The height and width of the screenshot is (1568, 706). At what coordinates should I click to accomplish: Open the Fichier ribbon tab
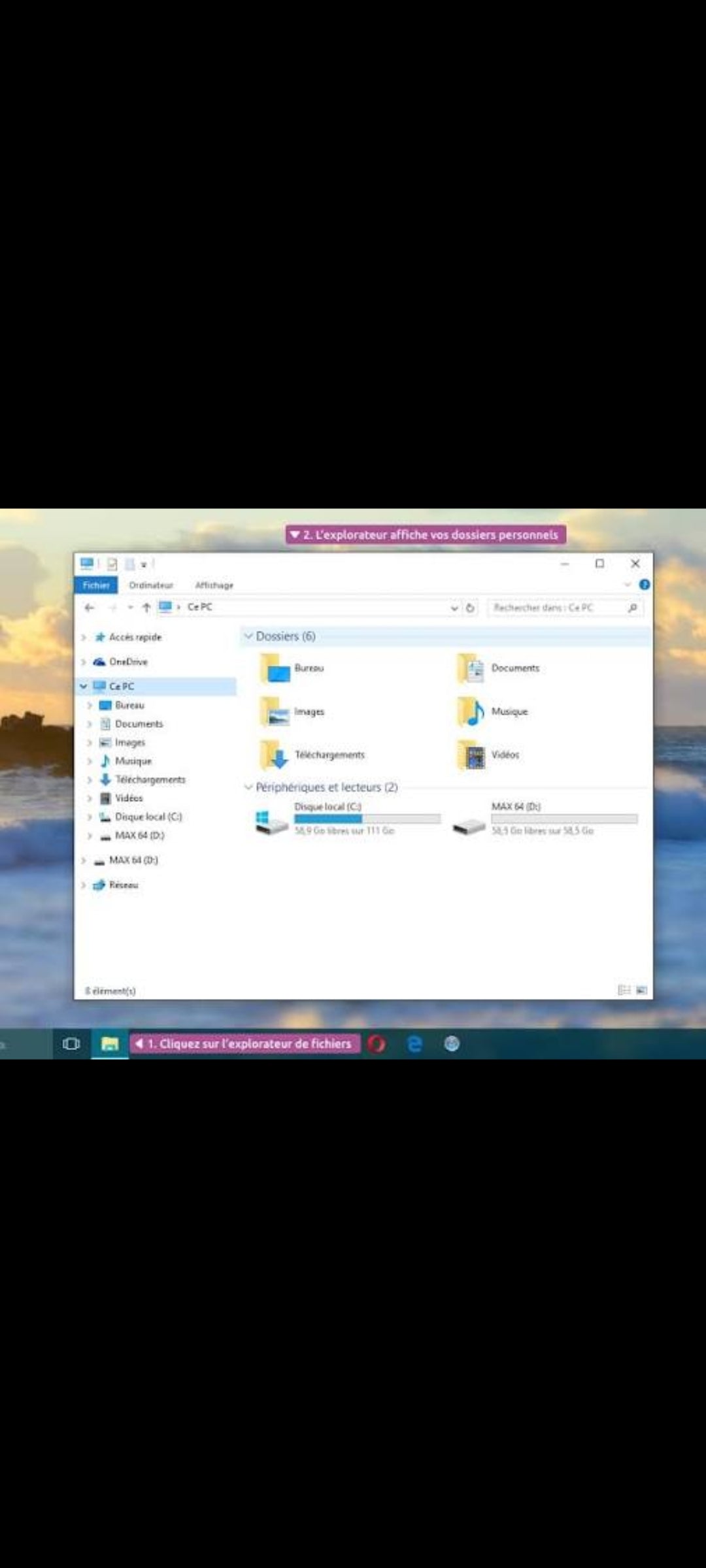click(x=96, y=585)
